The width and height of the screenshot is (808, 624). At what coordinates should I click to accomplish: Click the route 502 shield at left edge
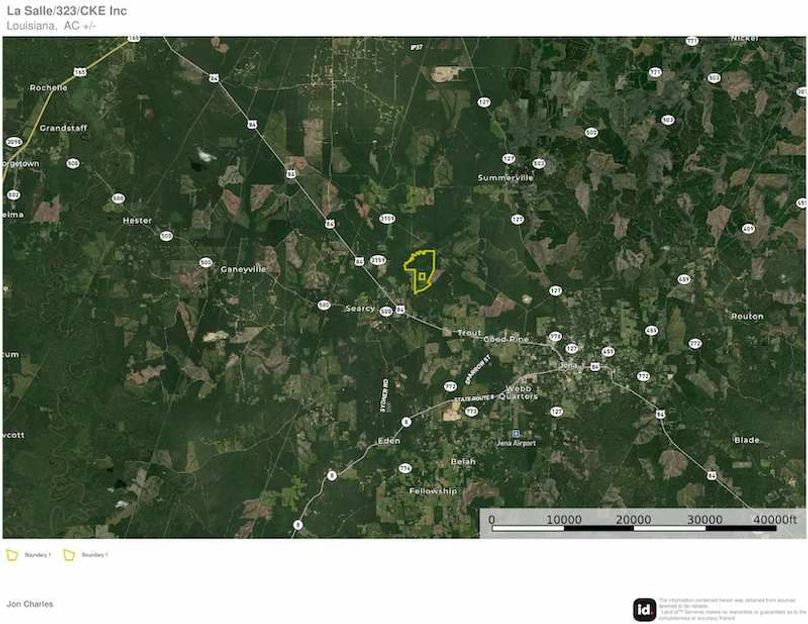(13, 195)
